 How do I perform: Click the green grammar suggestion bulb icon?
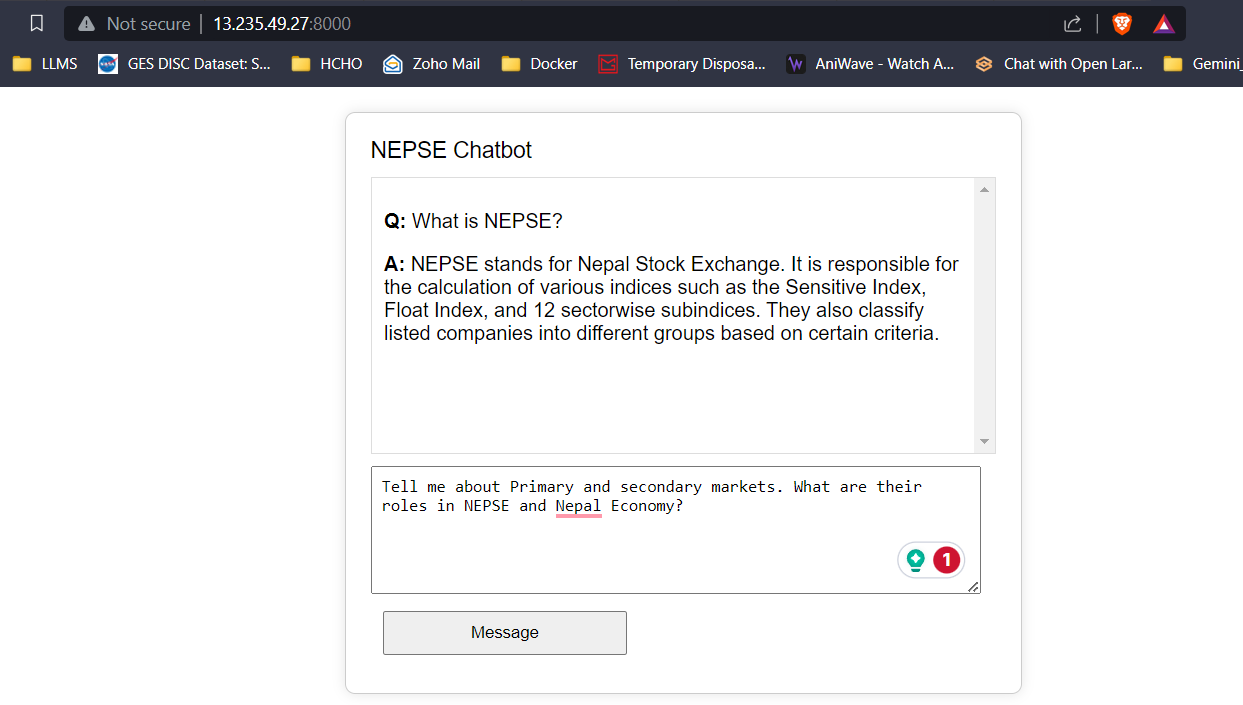[x=915, y=560]
